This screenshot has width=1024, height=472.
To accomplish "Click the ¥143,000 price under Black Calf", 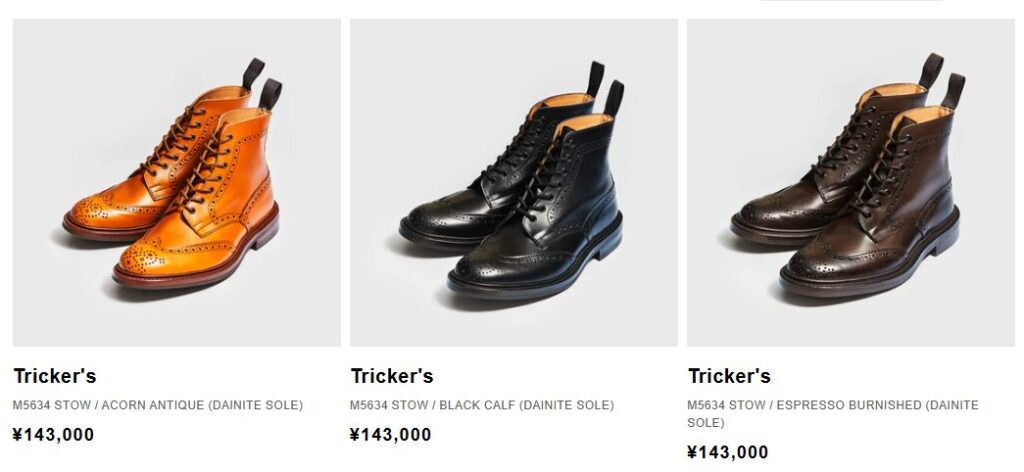I will tap(390, 435).
